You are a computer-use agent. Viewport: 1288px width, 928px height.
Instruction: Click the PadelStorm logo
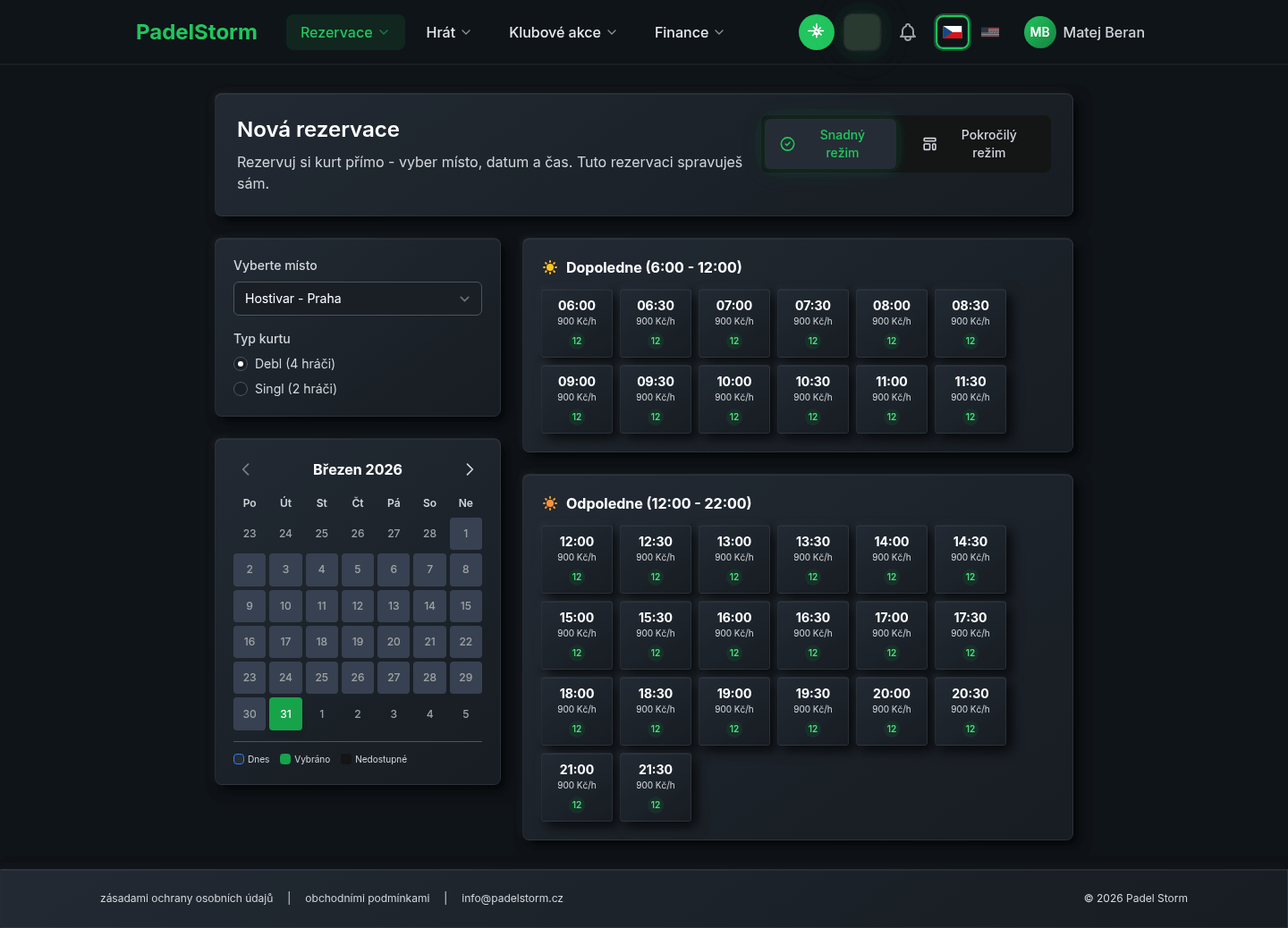(x=197, y=32)
